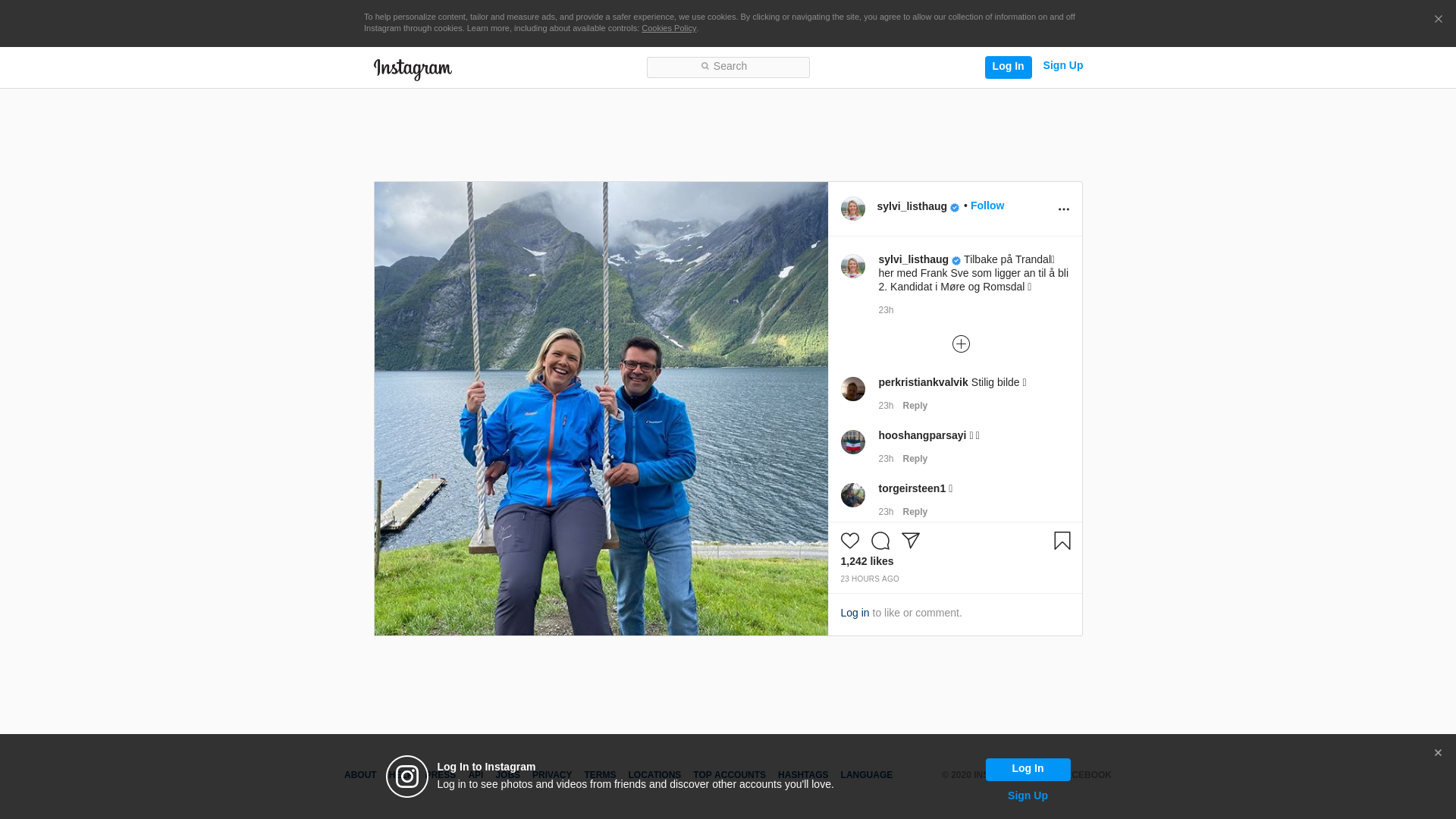This screenshot has width=1456, height=819.
Task: Open the Cookies Policy link
Action: pyautogui.click(x=669, y=29)
